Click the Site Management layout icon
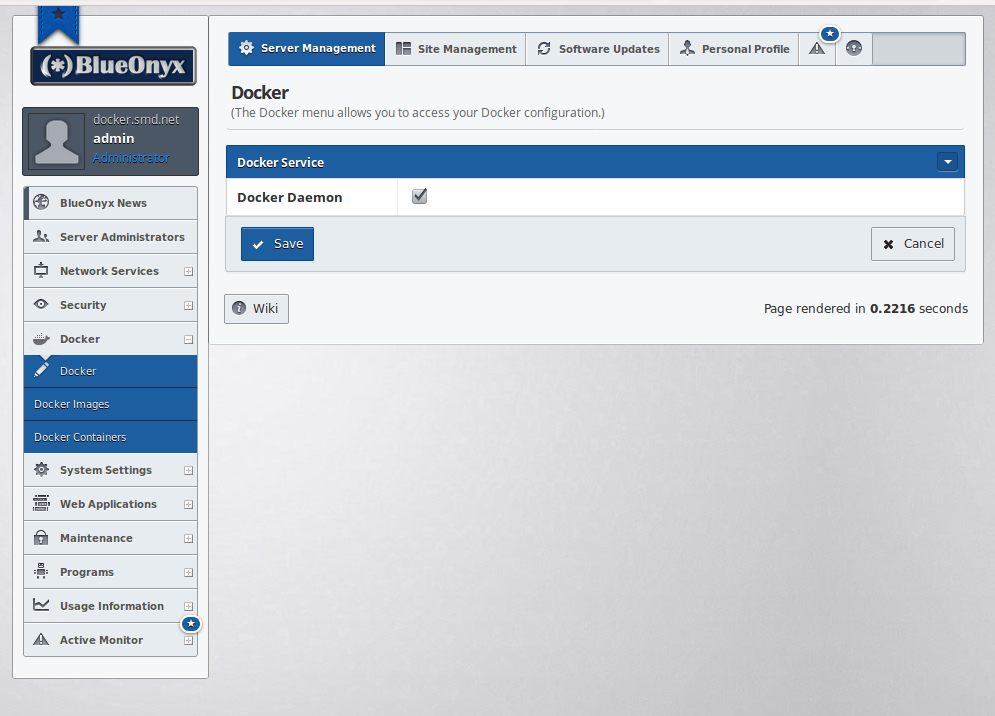This screenshot has height=716, width=995. click(403, 49)
